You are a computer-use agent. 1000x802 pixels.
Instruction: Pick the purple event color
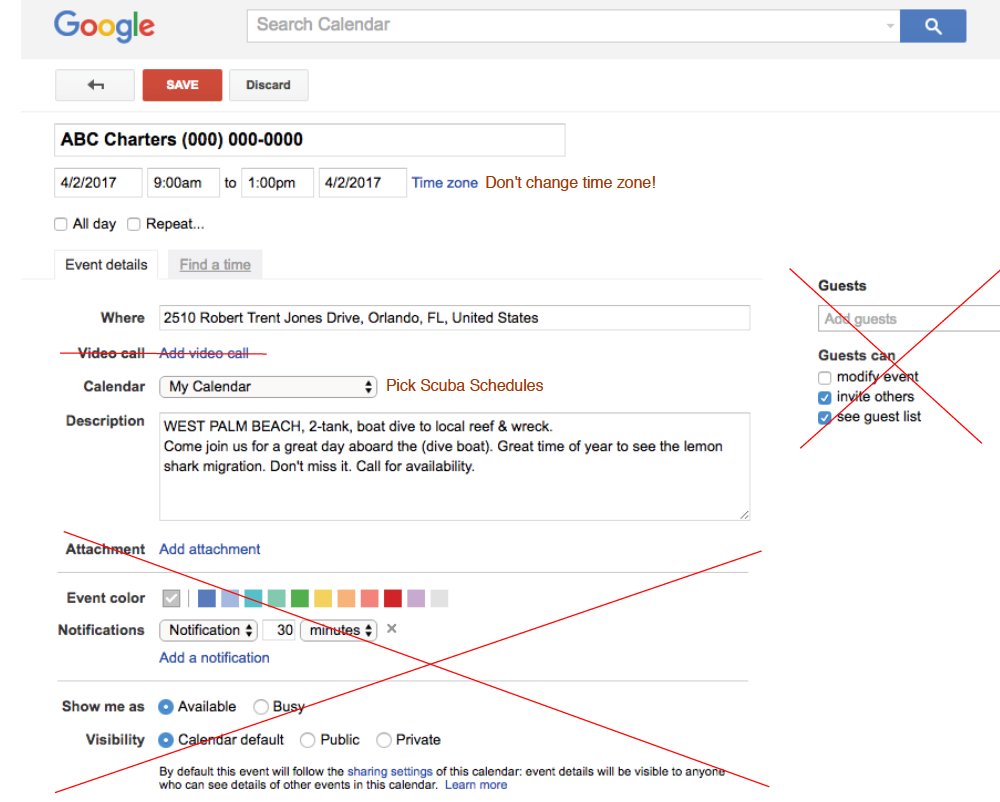coord(416,599)
